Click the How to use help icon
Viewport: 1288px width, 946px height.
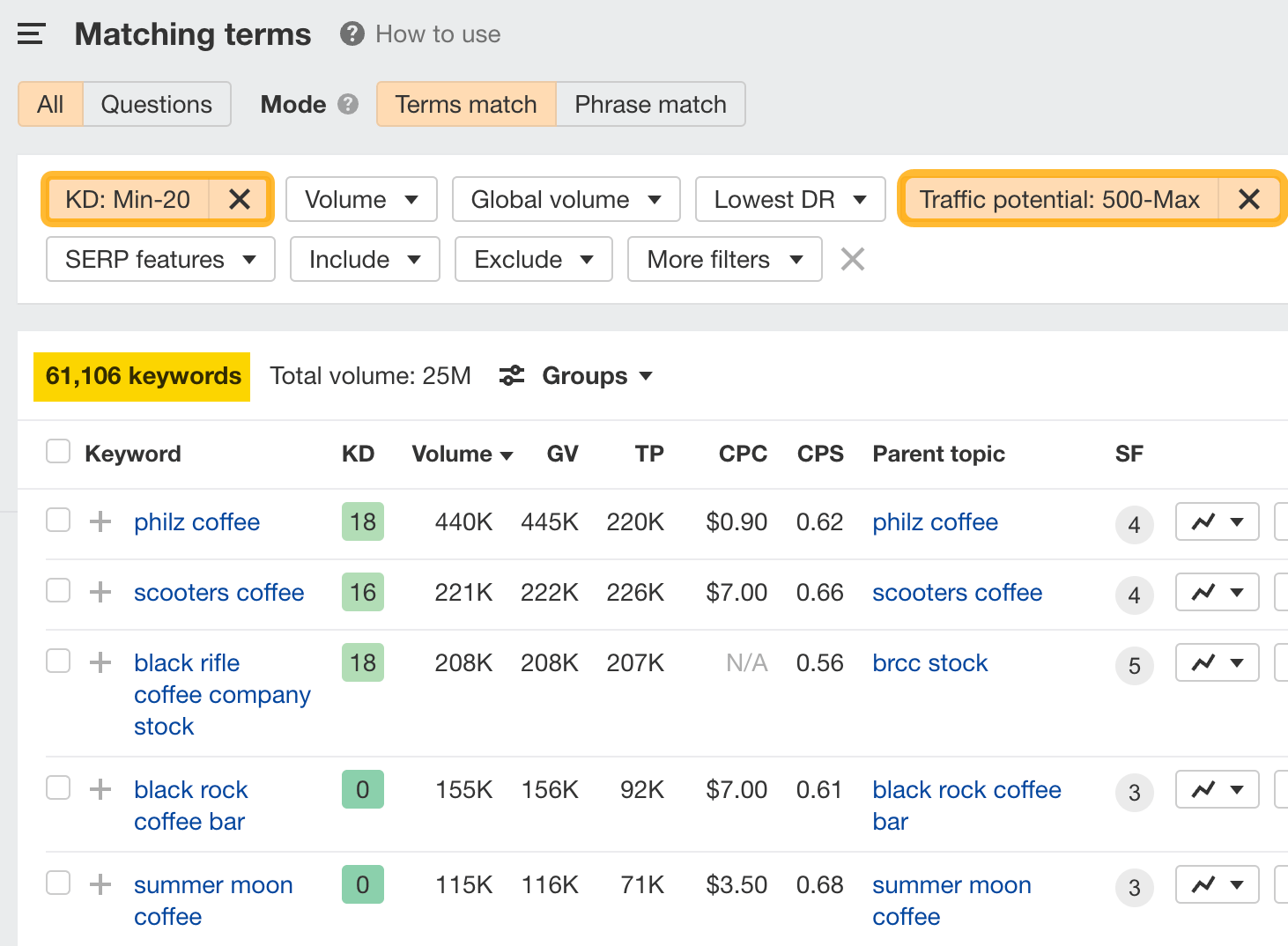pyautogui.click(x=351, y=33)
